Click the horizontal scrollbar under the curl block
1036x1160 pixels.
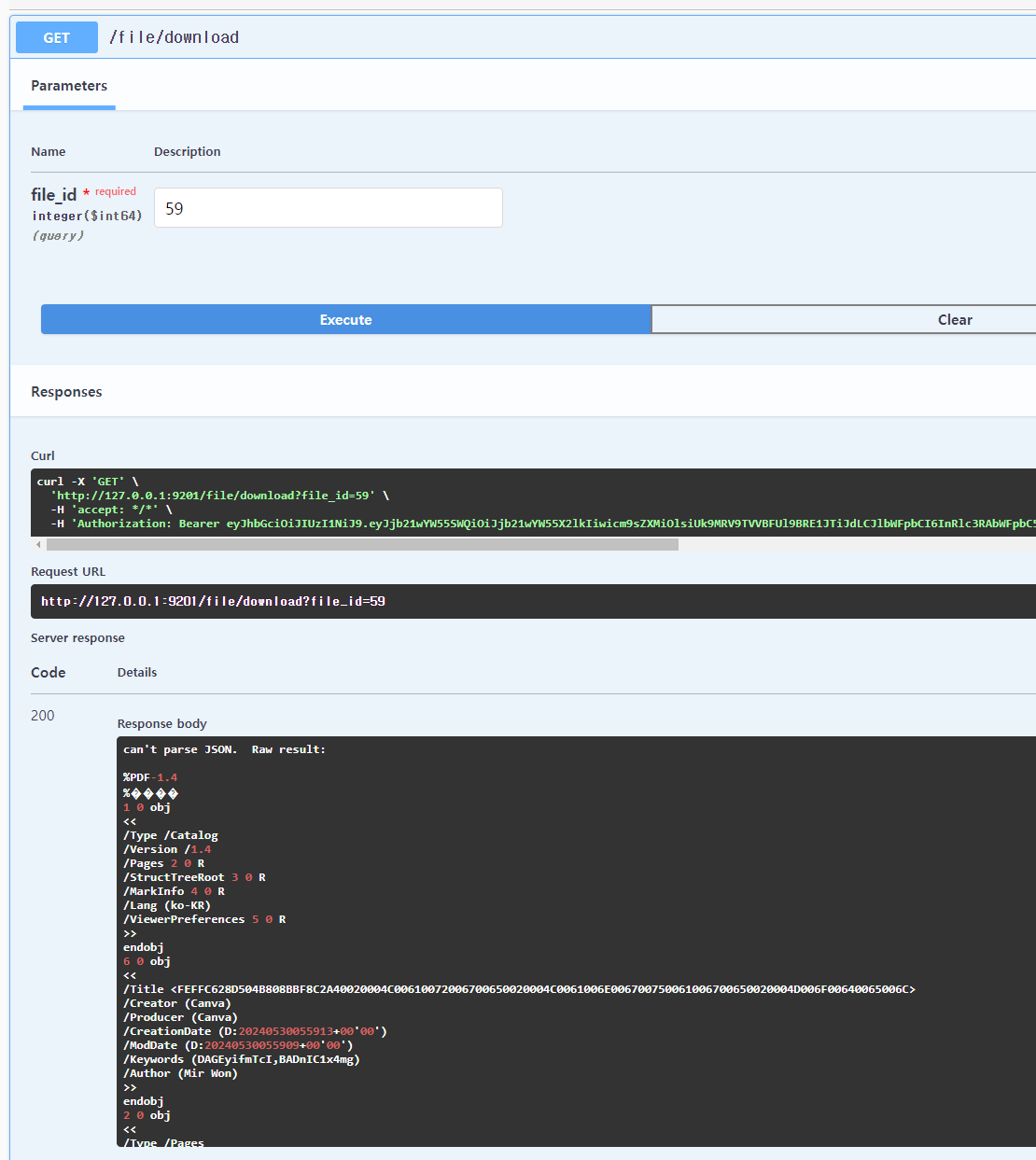355,544
